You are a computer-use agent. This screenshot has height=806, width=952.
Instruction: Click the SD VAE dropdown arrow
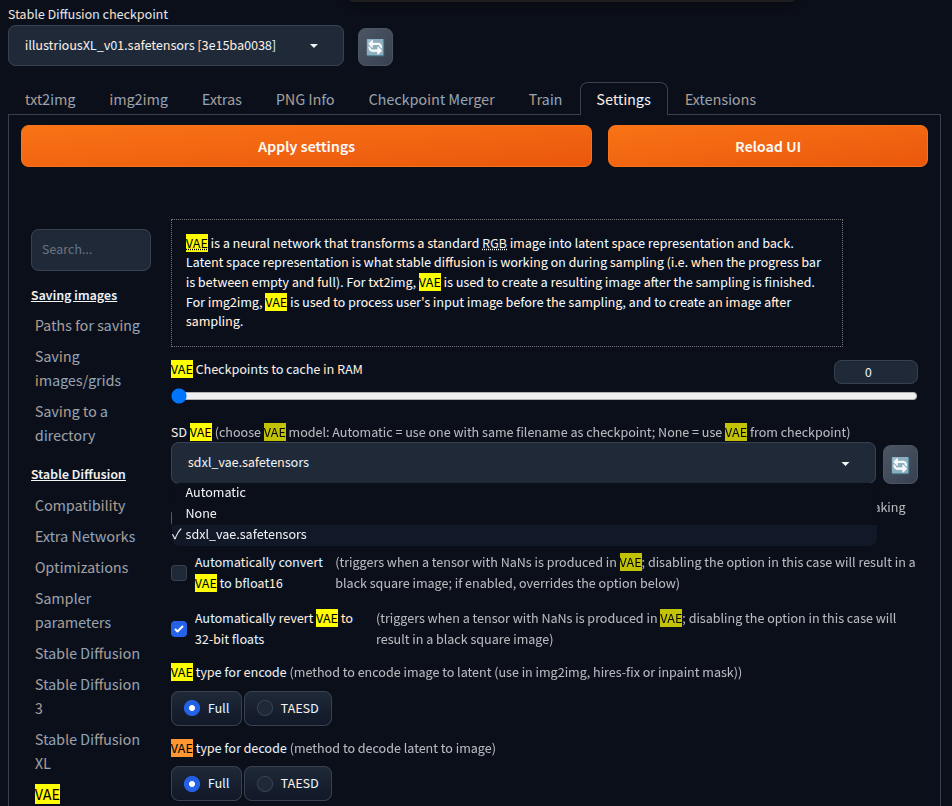tap(845, 464)
